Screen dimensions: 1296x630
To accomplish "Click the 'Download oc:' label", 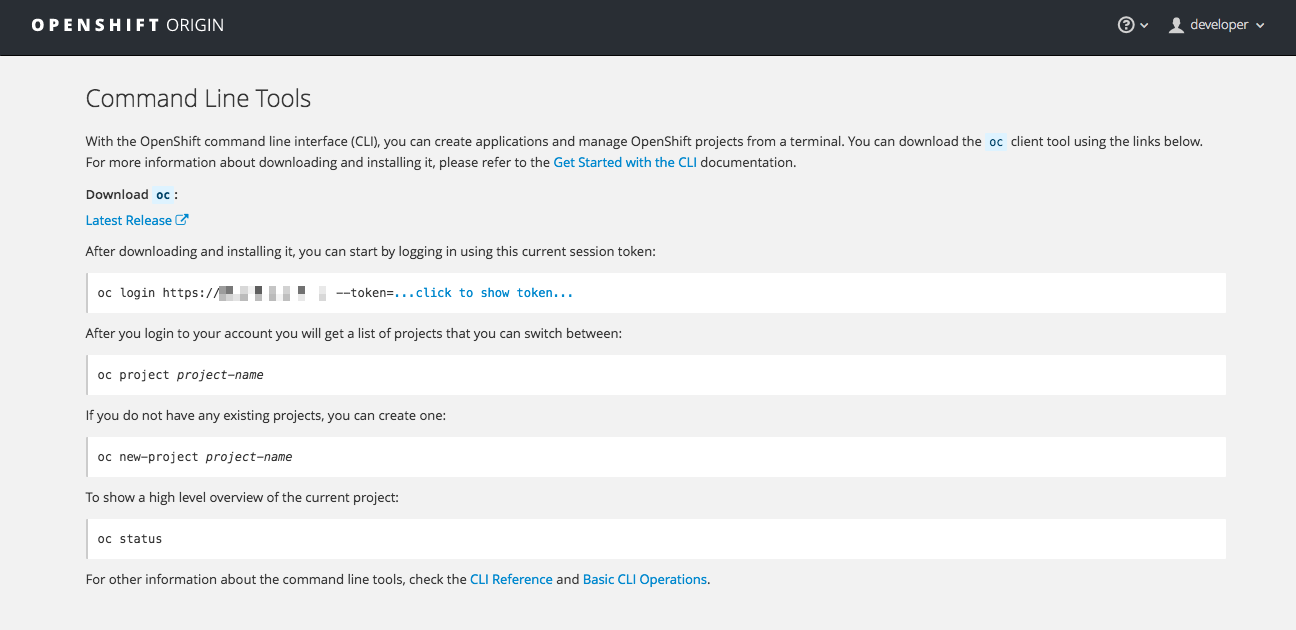I will 132,194.
